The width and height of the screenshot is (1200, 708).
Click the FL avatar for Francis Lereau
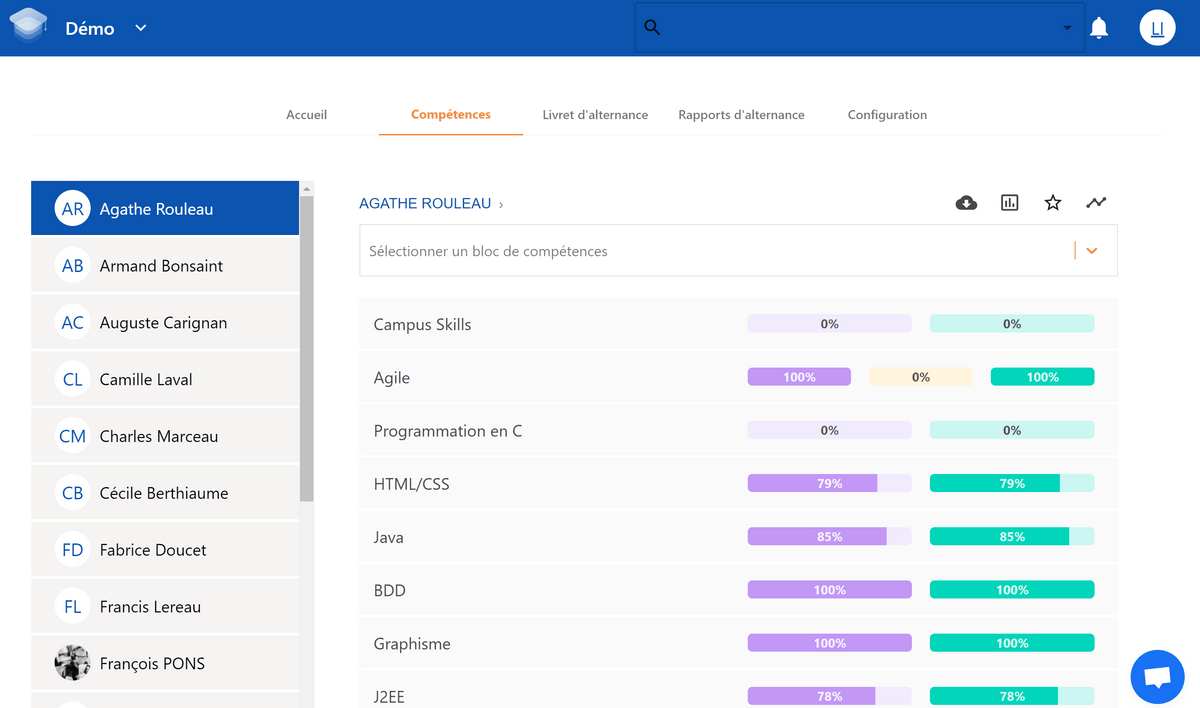[x=72, y=607]
